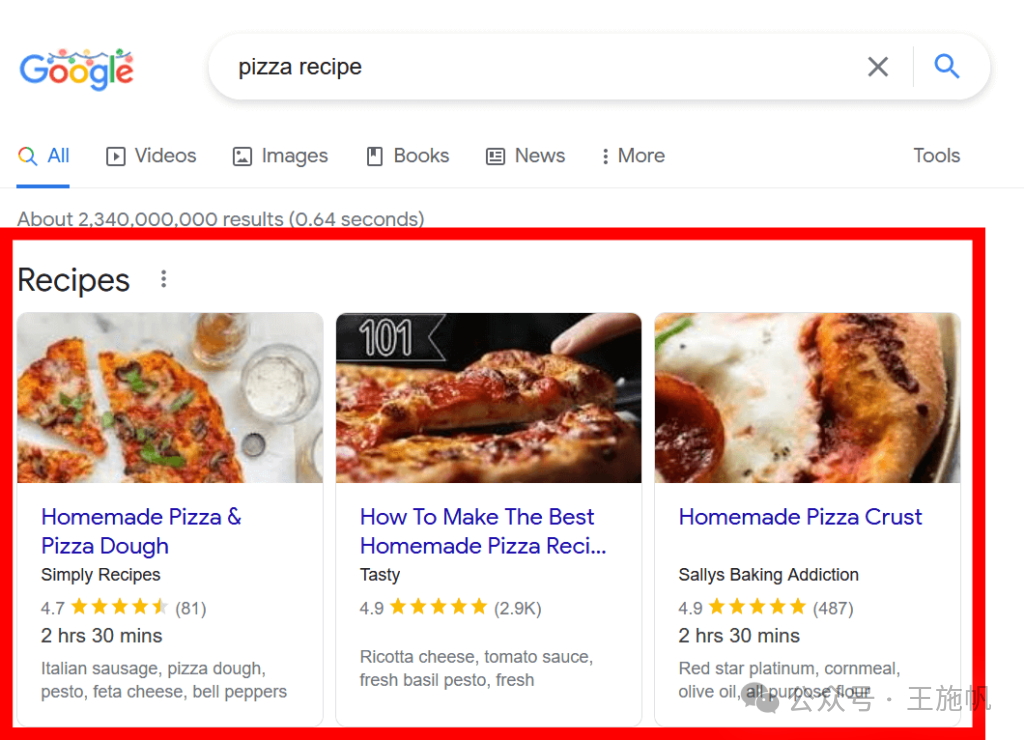The image size is (1024, 740).
Task: Open Homemade Pizza Crust link
Action: click(800, 517)
